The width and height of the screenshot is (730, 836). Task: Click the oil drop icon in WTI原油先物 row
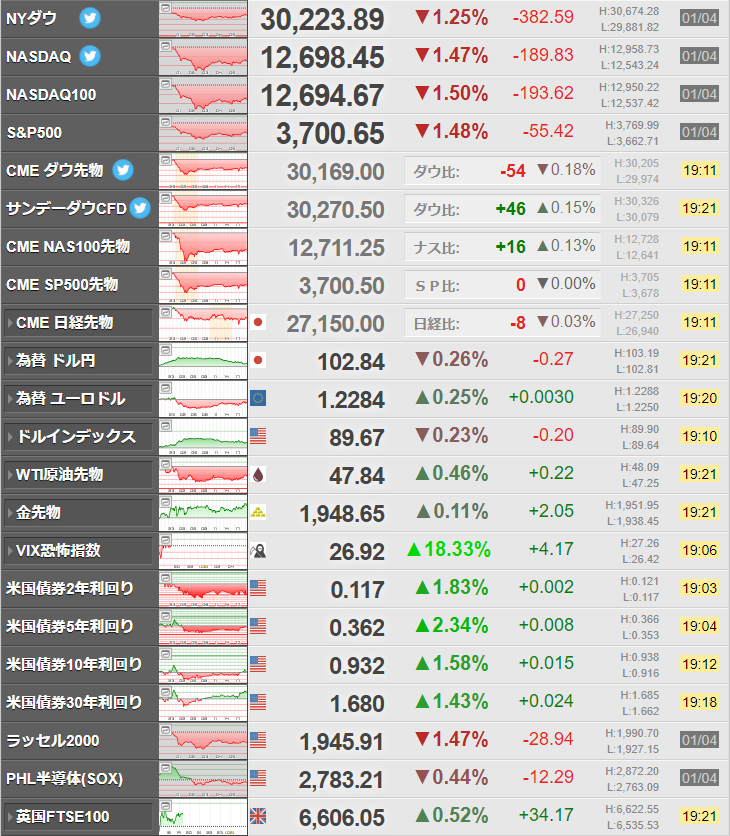(258, 474)
